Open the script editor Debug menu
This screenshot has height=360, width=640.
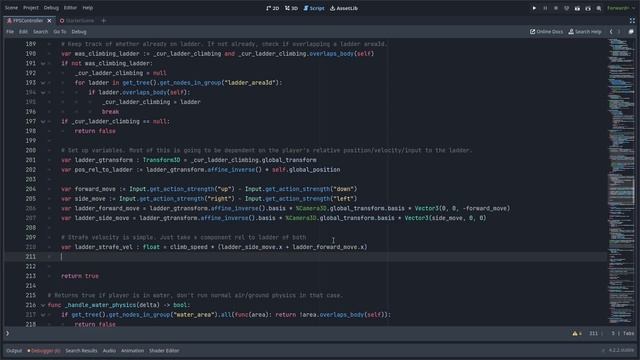pos(79,31)
